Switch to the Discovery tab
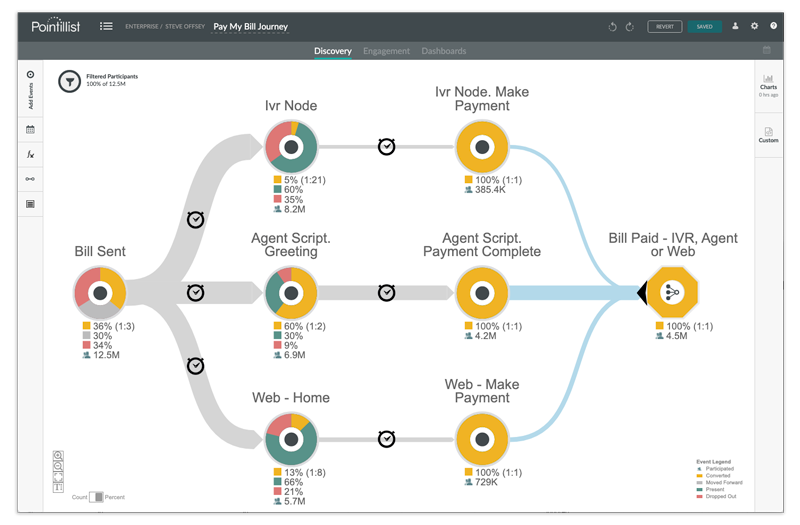Image resolution: width=800 pixels, height=525 pixels. 333,51
